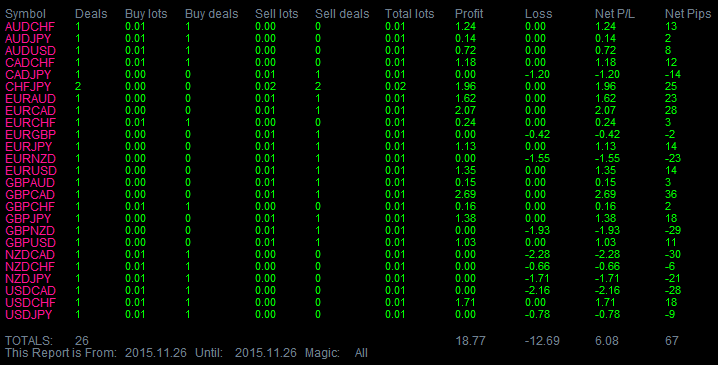This screenshot has height=365, width=718.
Task: Click GBPCAD net pips 36
Action: 671,195
